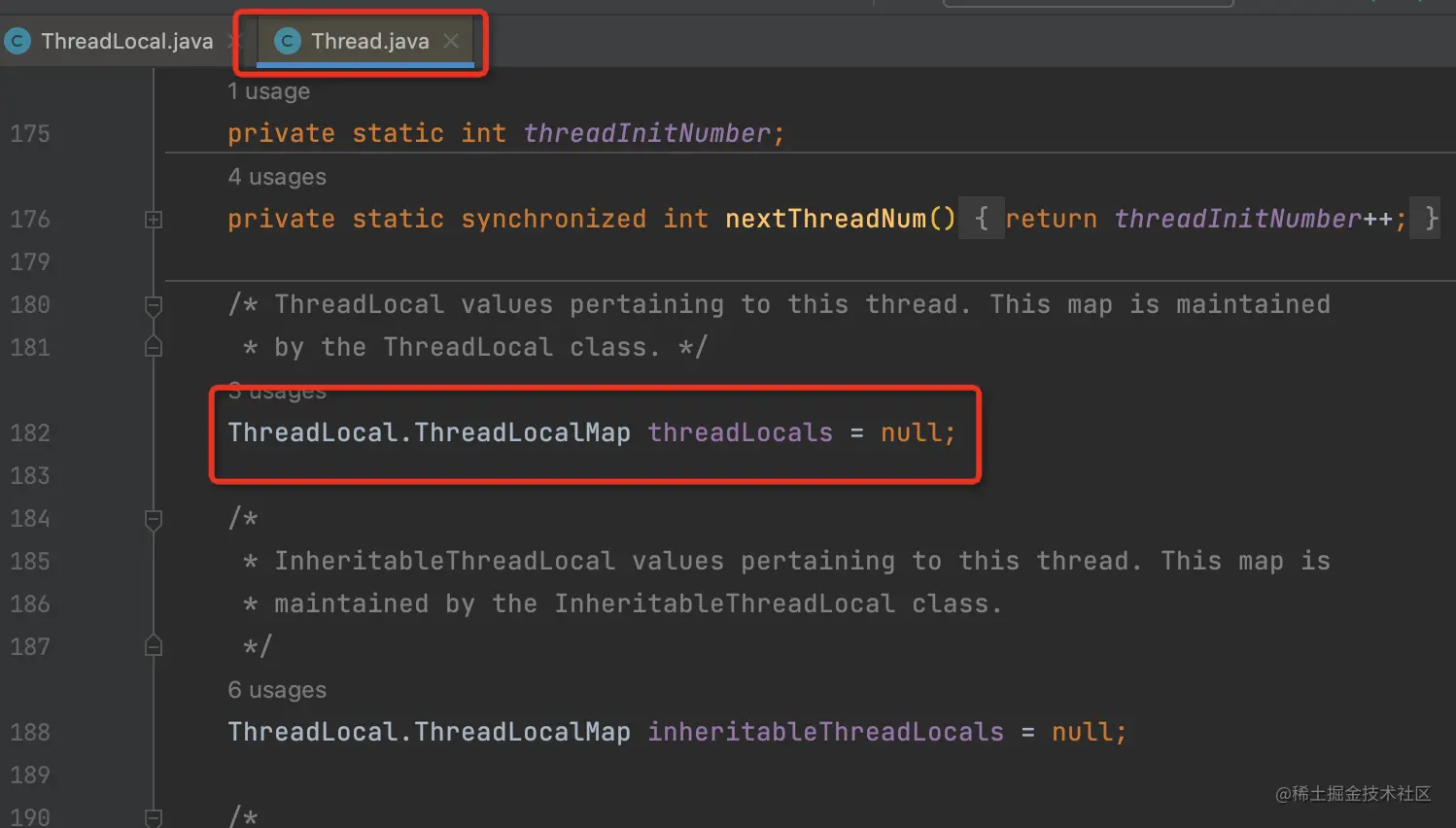1456x828 pixels.
Task: Click the ThreadLocal.ThreadLocalMap type on line 182
Action: [x=430, y=432]
